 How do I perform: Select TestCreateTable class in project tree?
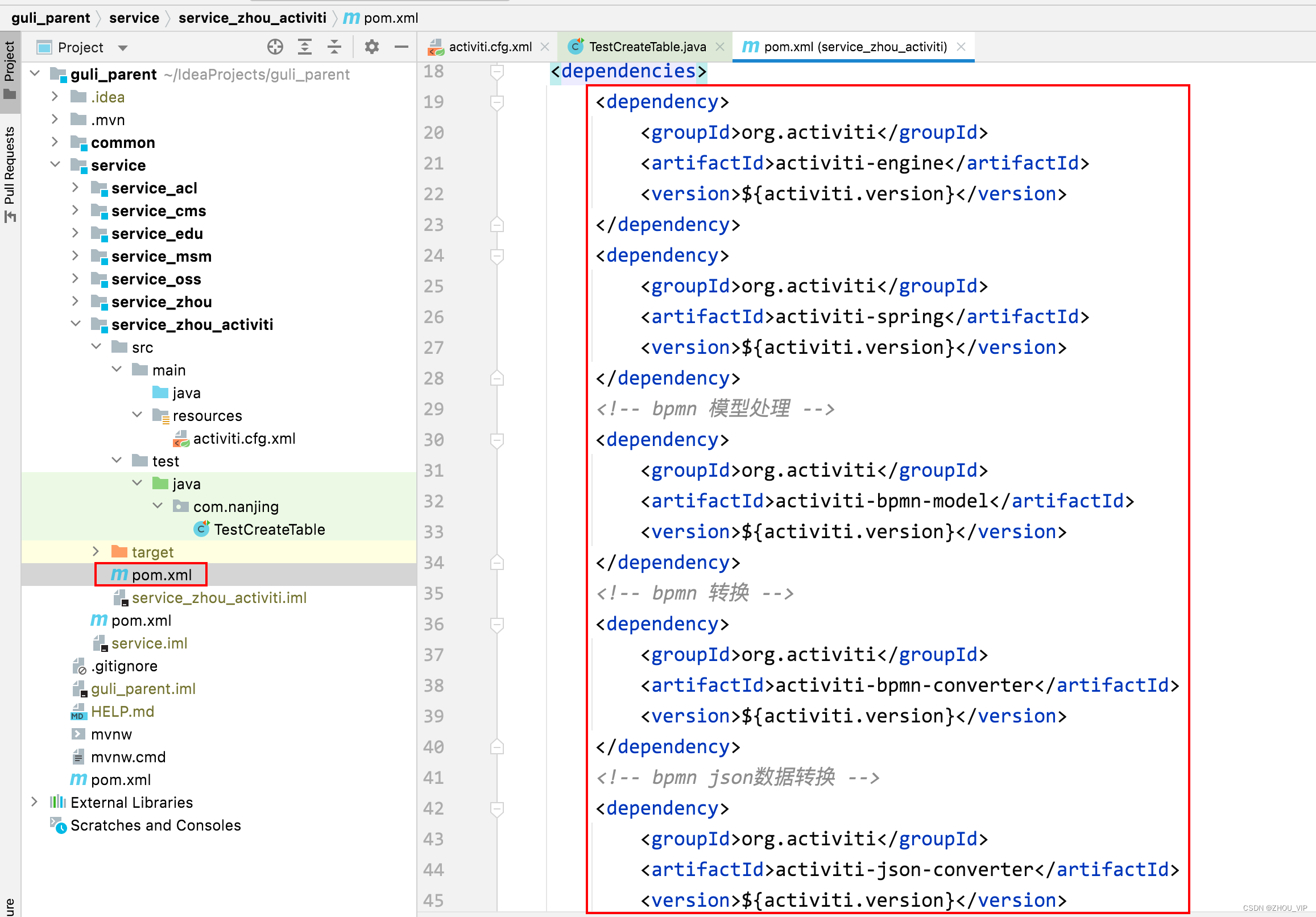coord(269,530)
